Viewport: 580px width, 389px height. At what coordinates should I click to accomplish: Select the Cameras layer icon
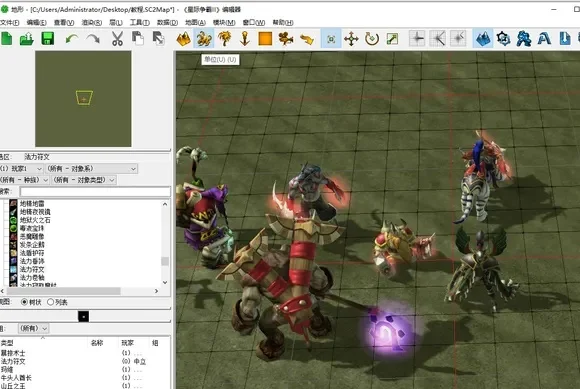pos(286,38)
